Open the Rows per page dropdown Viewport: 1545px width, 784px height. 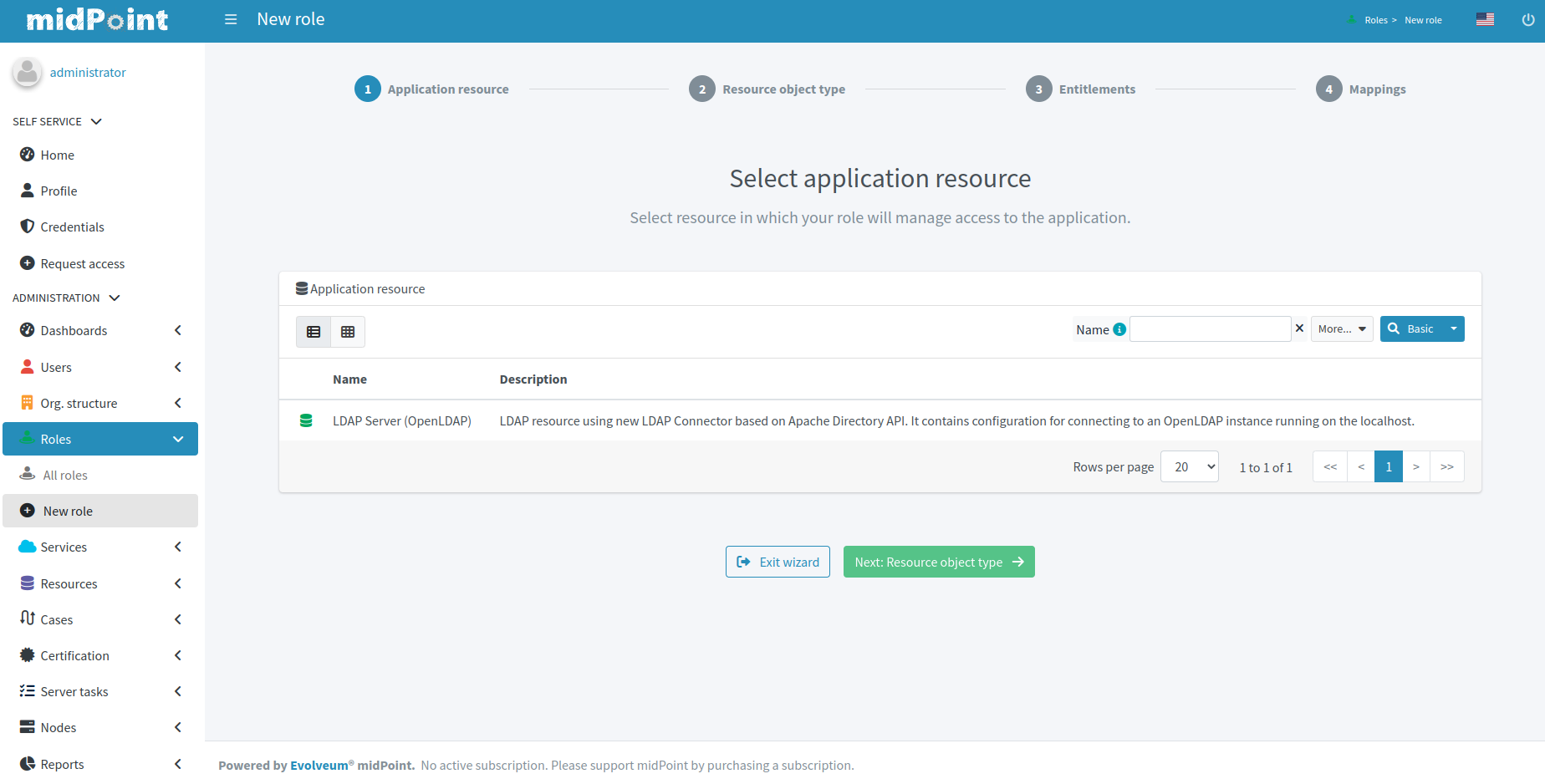[1189, 466]
